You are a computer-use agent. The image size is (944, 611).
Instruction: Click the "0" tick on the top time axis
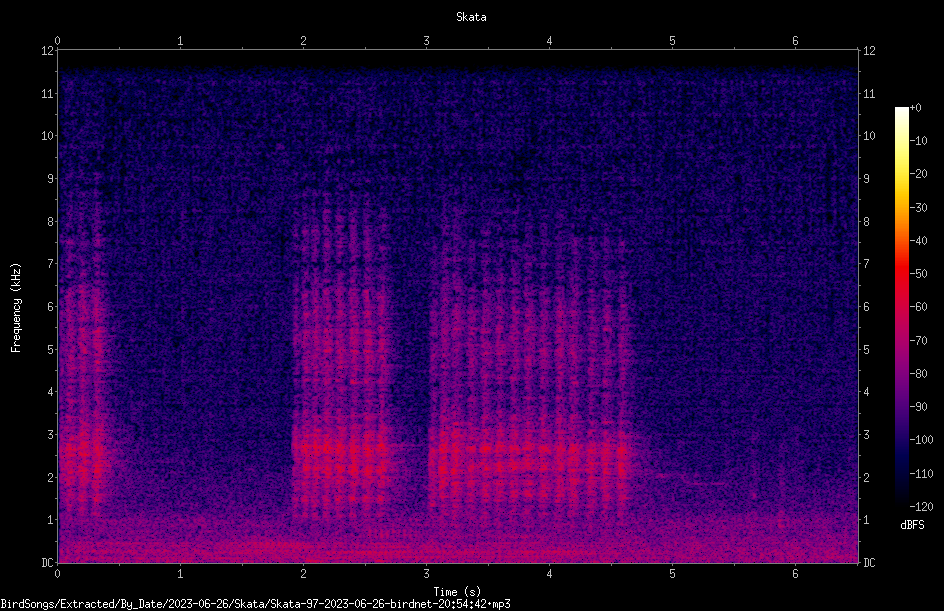pyautogui.click(x=57, y=41)
